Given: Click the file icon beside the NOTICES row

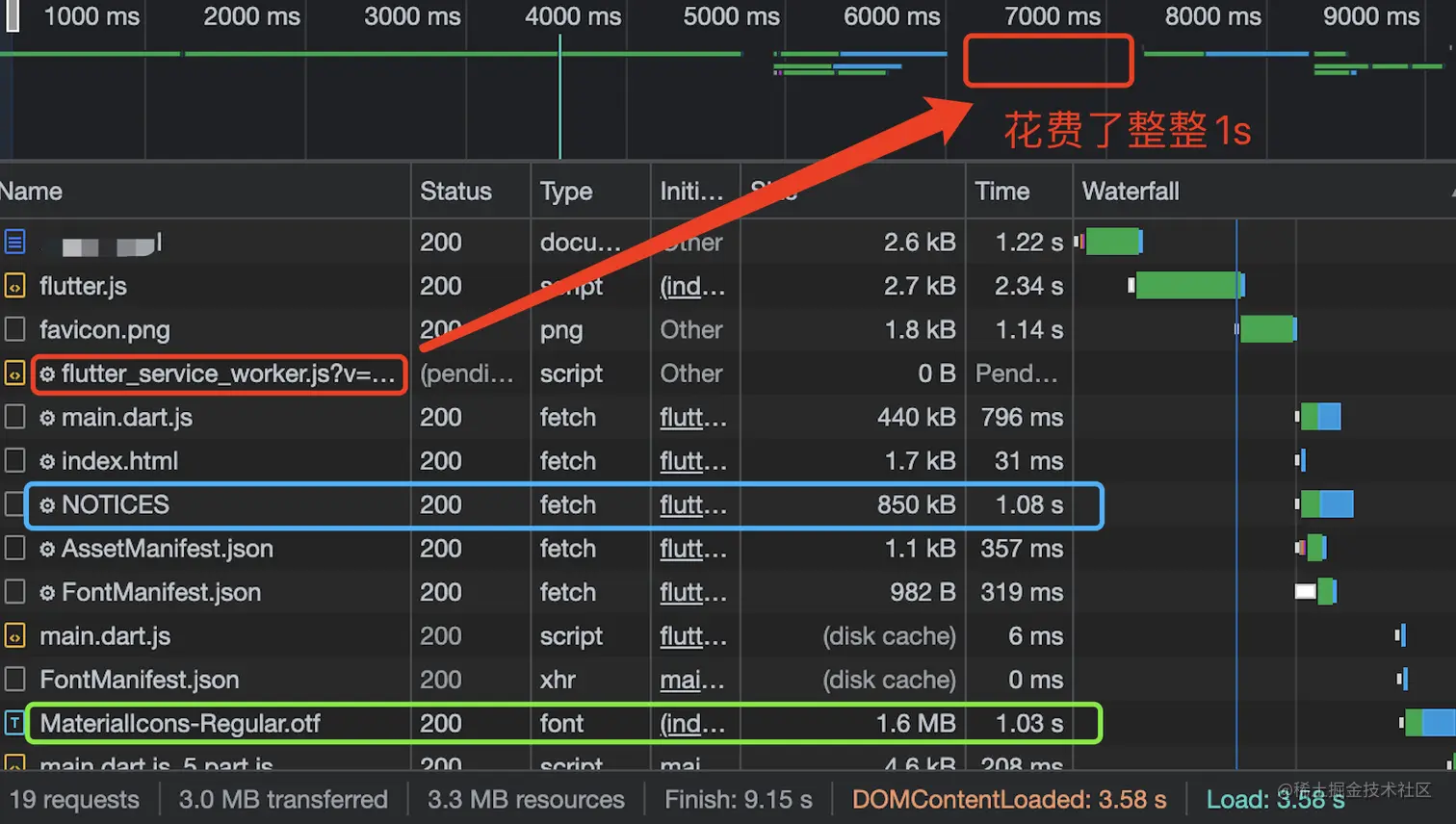Looking at the screenshot, I should coord(14,504).
